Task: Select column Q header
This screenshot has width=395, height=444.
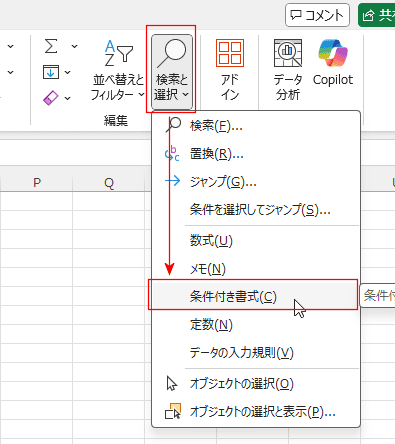Action: pos(109,183)
